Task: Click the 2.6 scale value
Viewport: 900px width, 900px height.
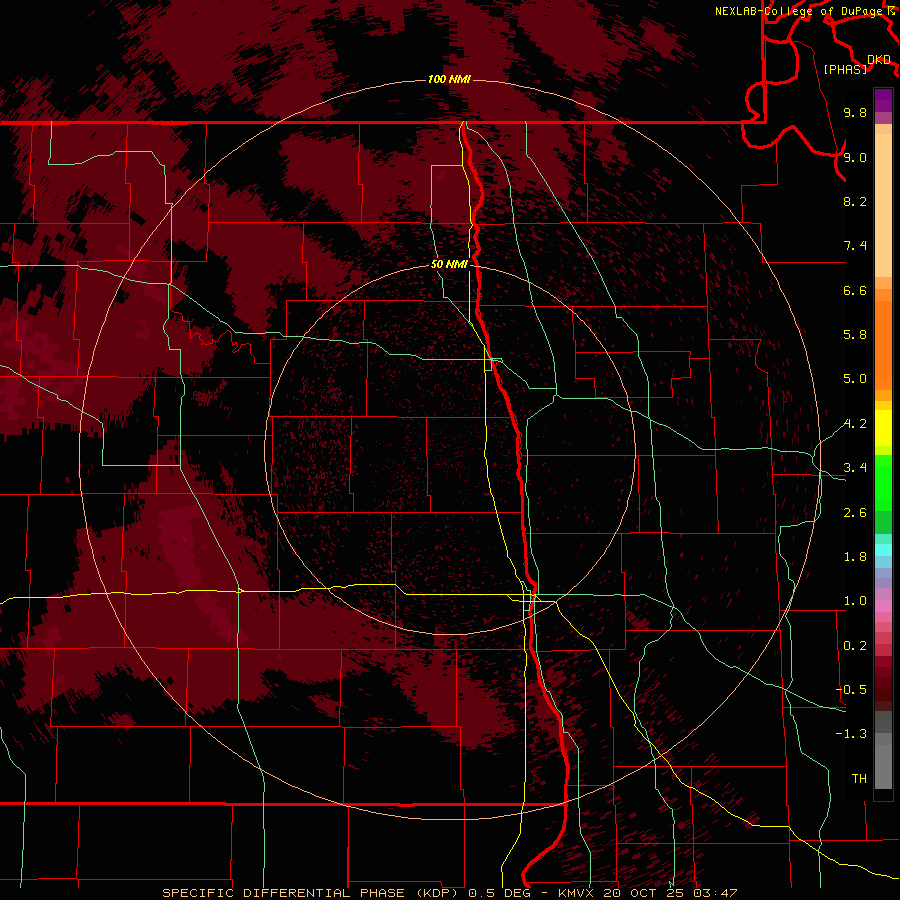Action: click(855, 513)
